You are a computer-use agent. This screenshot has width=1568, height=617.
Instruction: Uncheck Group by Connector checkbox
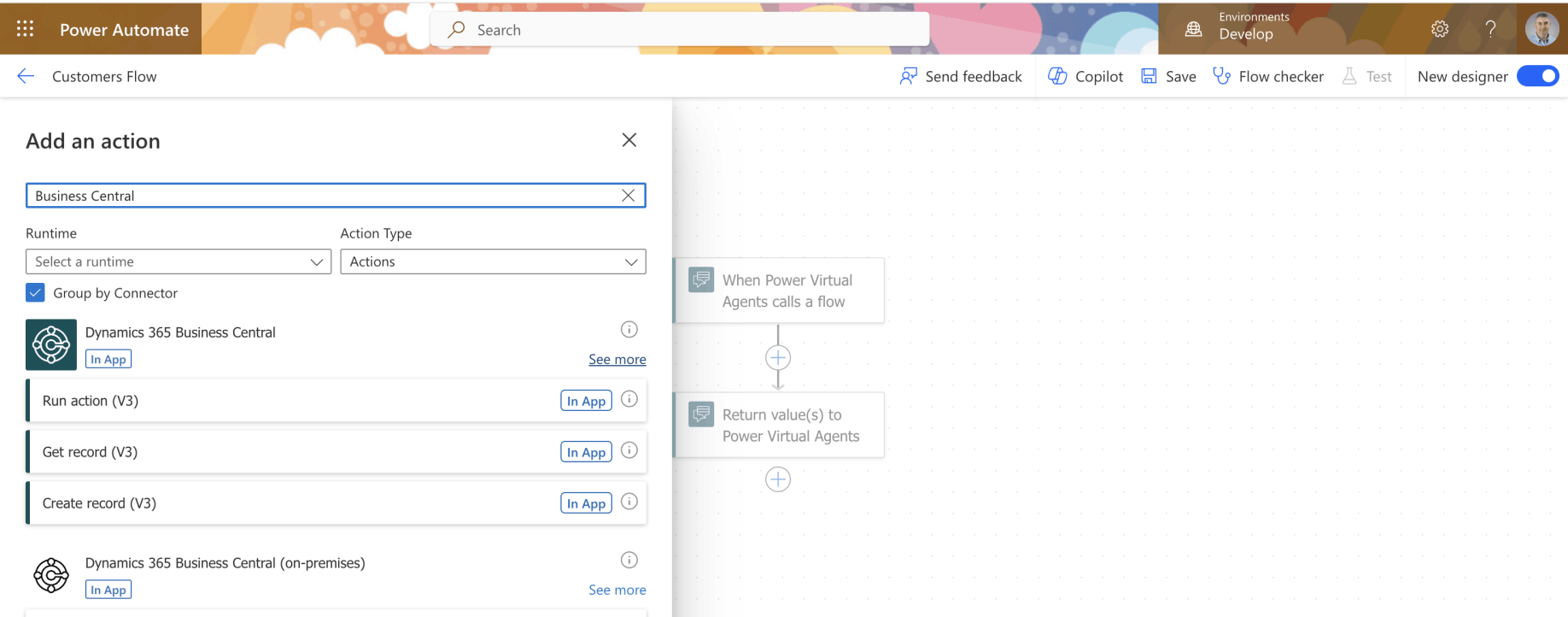pos(35,293)
